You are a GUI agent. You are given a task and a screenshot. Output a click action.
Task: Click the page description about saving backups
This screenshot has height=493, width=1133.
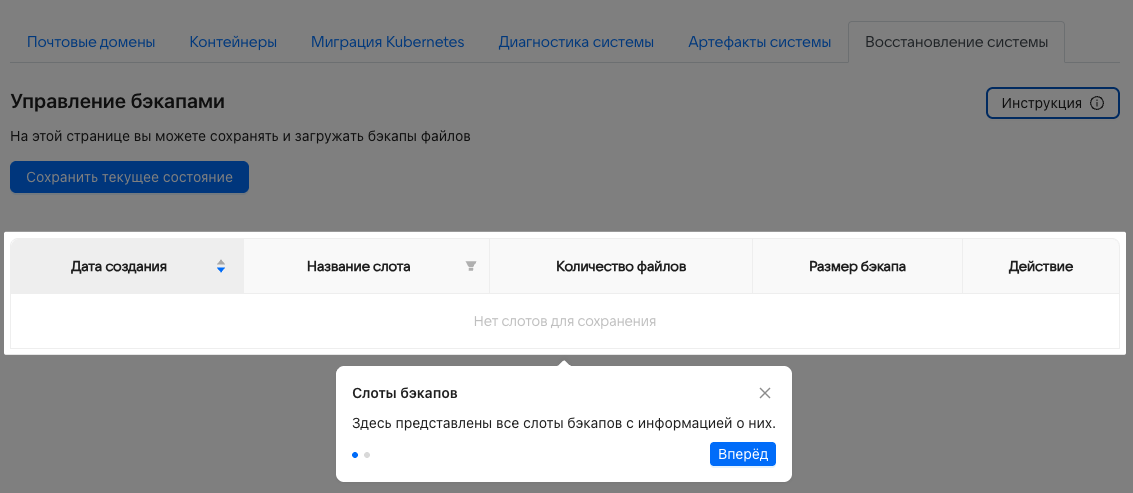(241, 135)
